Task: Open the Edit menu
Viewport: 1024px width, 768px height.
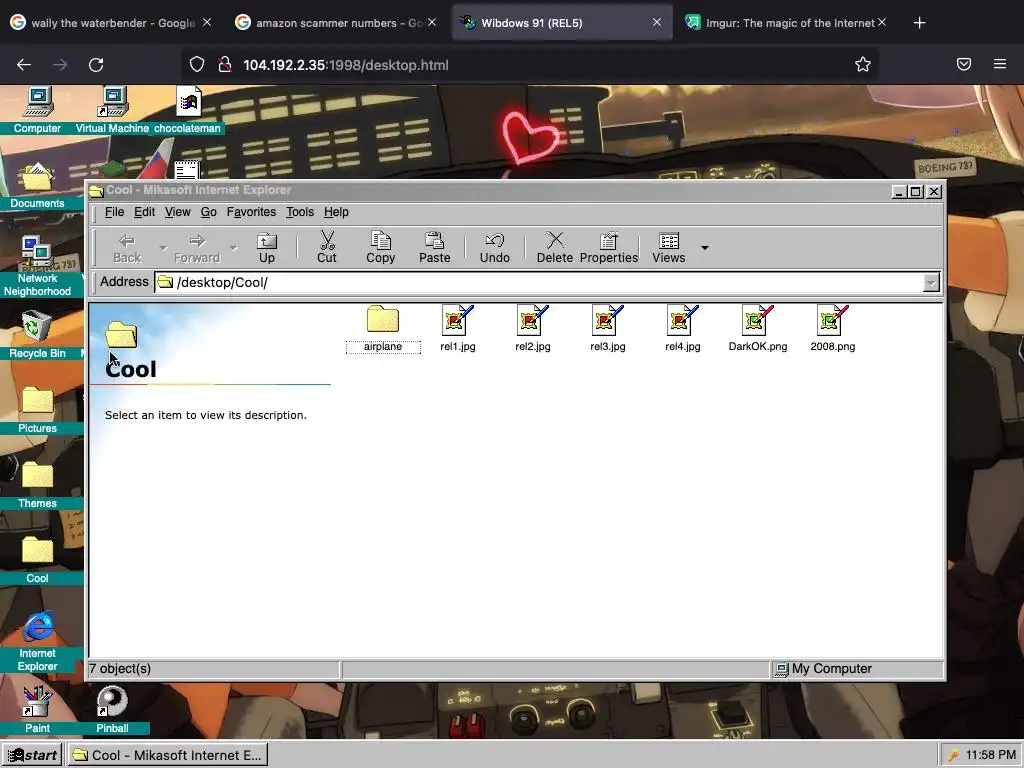Action: (x=144, y=212)
